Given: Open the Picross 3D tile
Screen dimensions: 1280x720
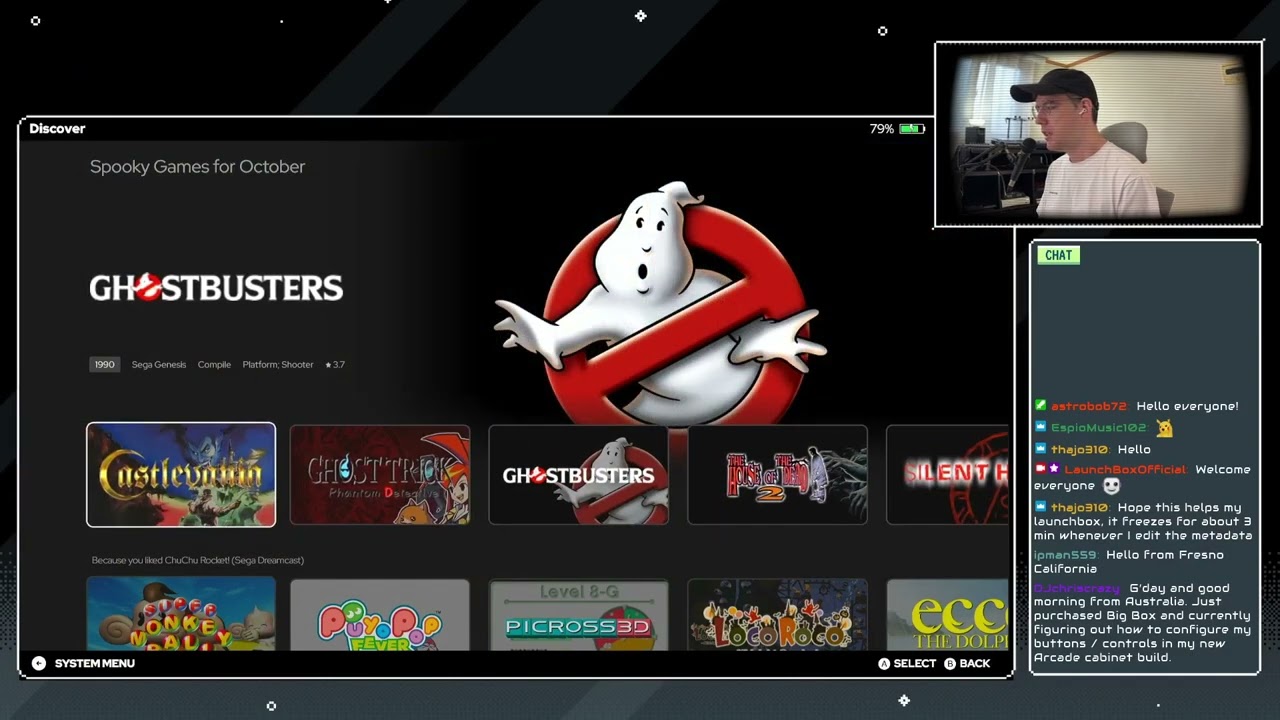Looking at the screenshot, I should click(578, 615).
